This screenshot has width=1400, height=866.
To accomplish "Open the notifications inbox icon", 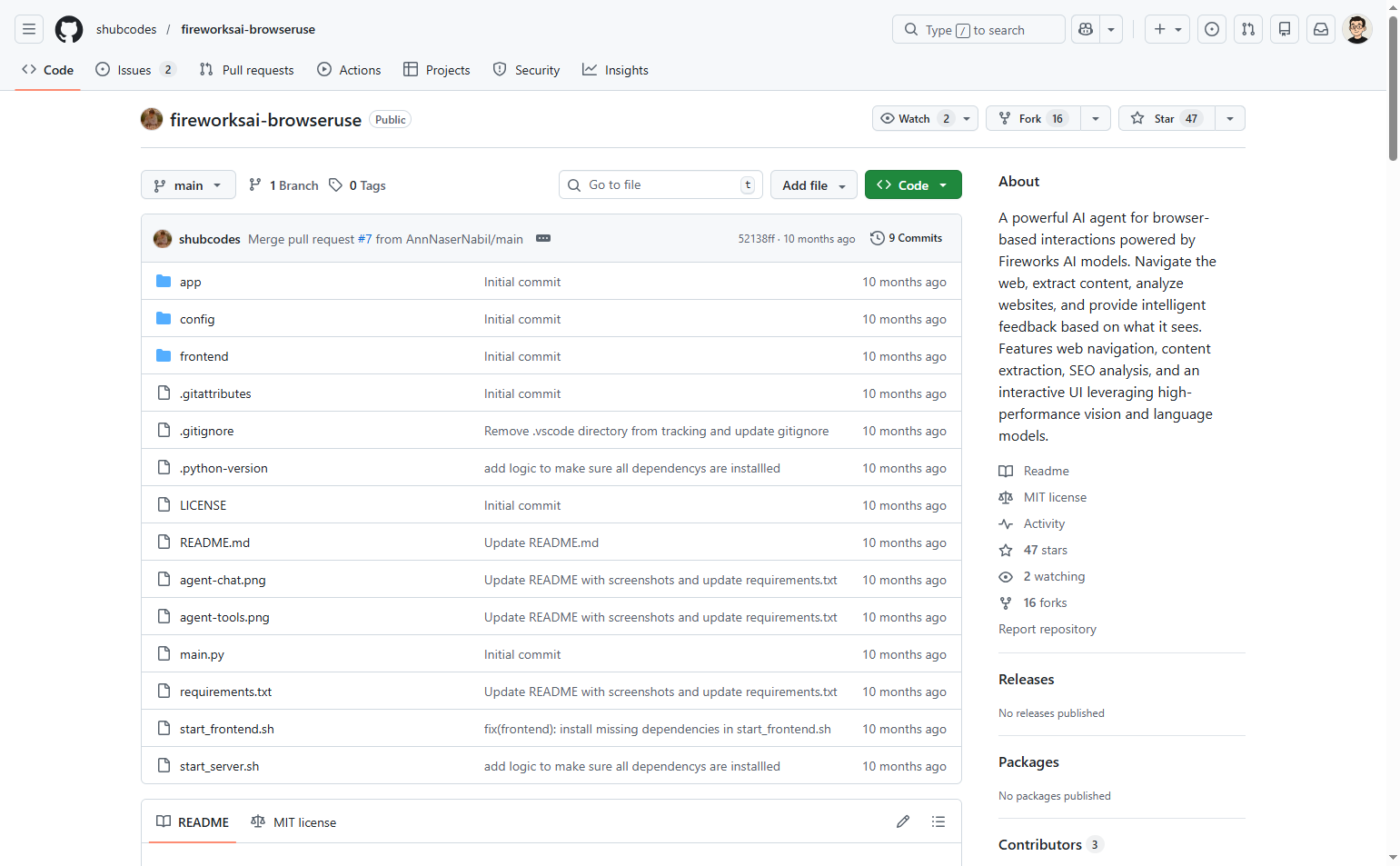I will (x=1321, y=29).
